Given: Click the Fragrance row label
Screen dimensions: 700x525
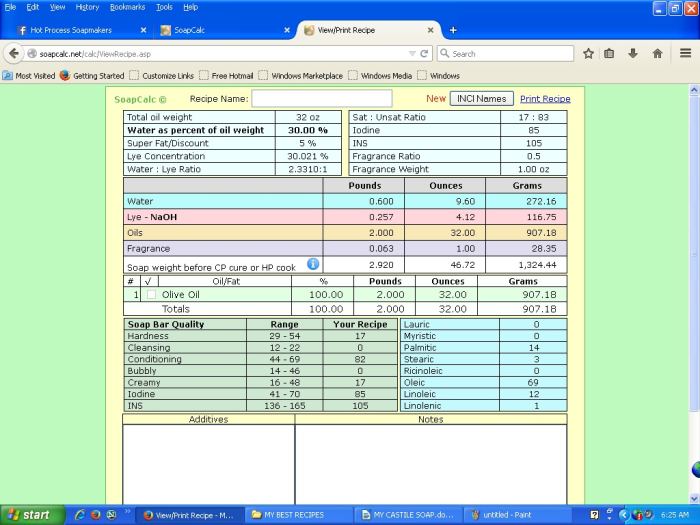Looking at the screenshot, I should (x=148, y=248).
